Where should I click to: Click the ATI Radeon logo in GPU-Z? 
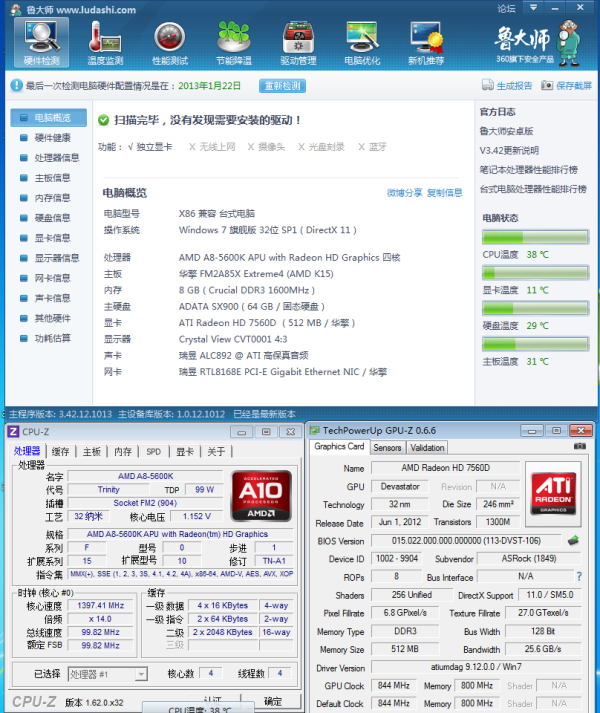[x=553, y=494]
